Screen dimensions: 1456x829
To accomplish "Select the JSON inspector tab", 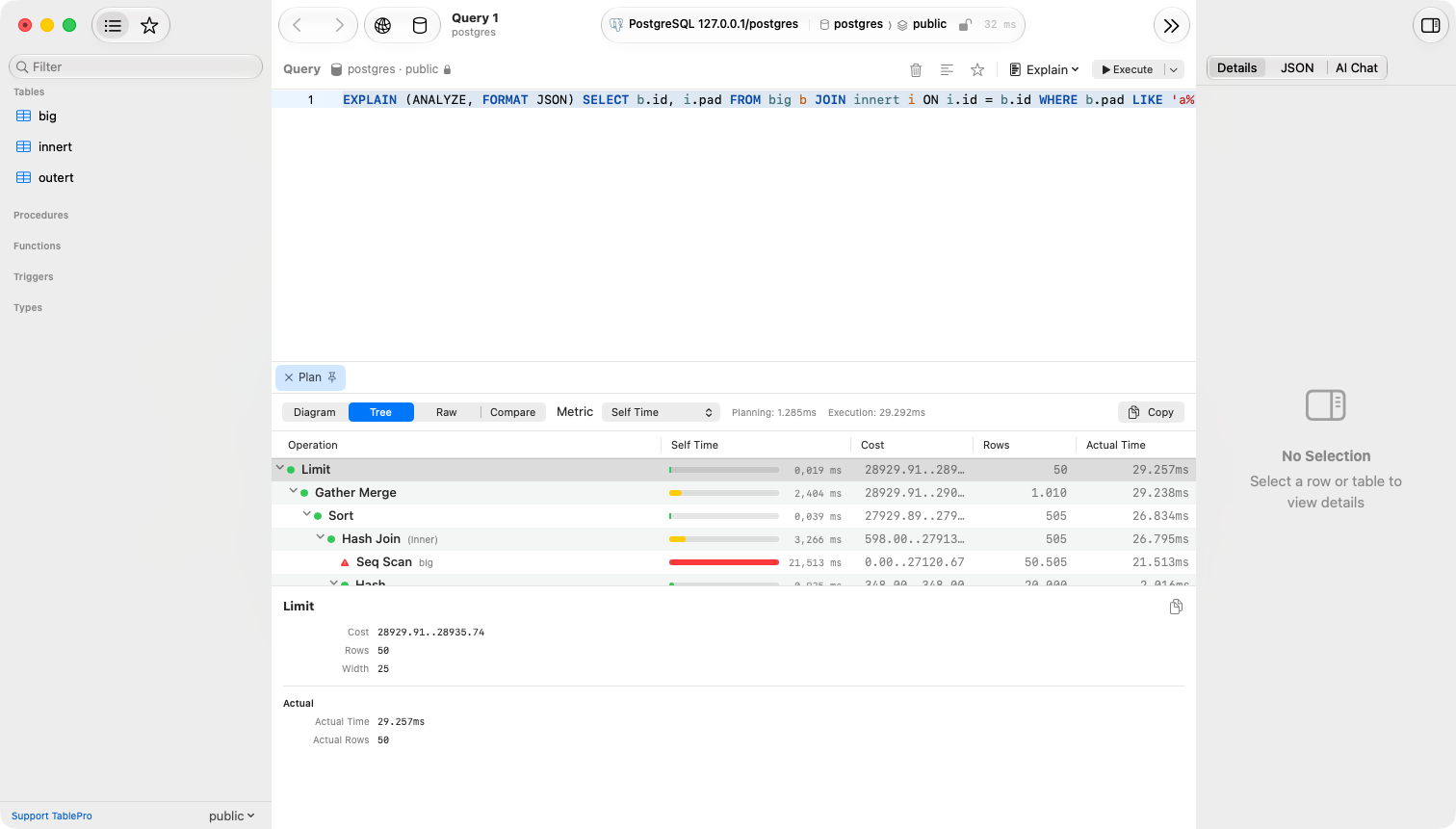I will point(1297,67).
